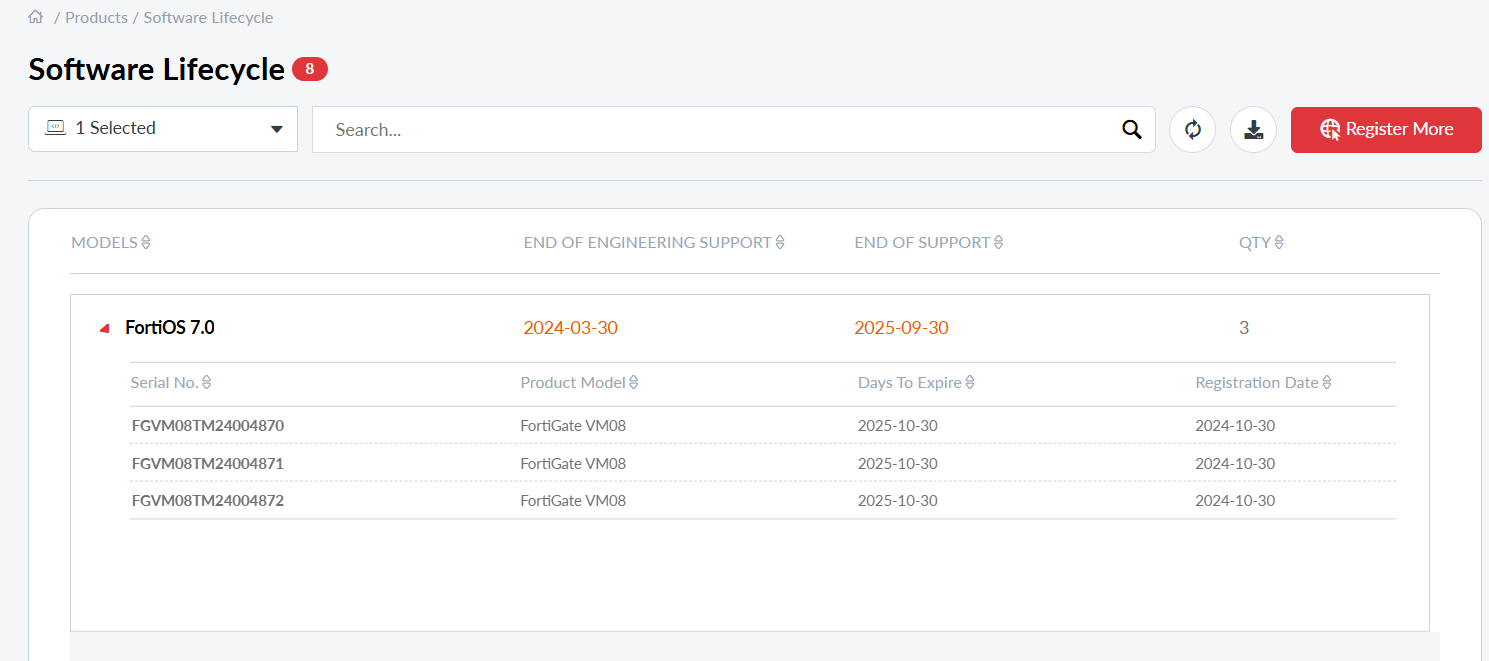Viewport: 1489px width, 661px height.
Task: Click the red count badge showing 8
Action: pos(310,69)
